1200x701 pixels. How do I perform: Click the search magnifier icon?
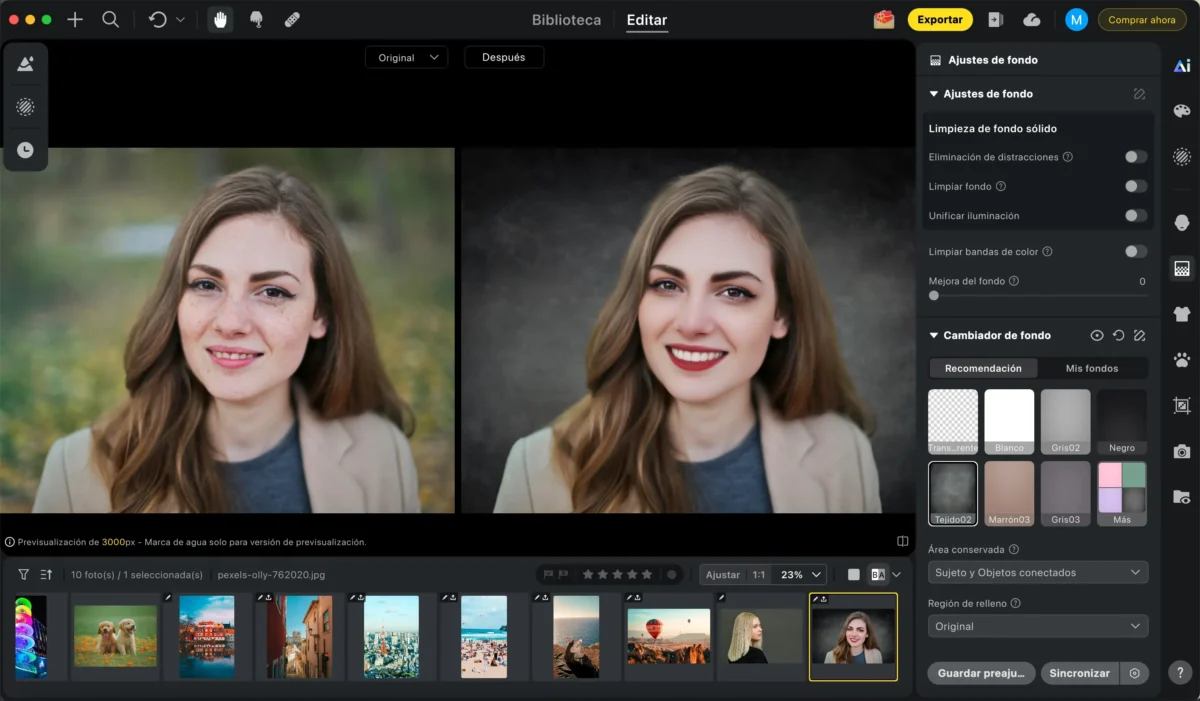111,20
